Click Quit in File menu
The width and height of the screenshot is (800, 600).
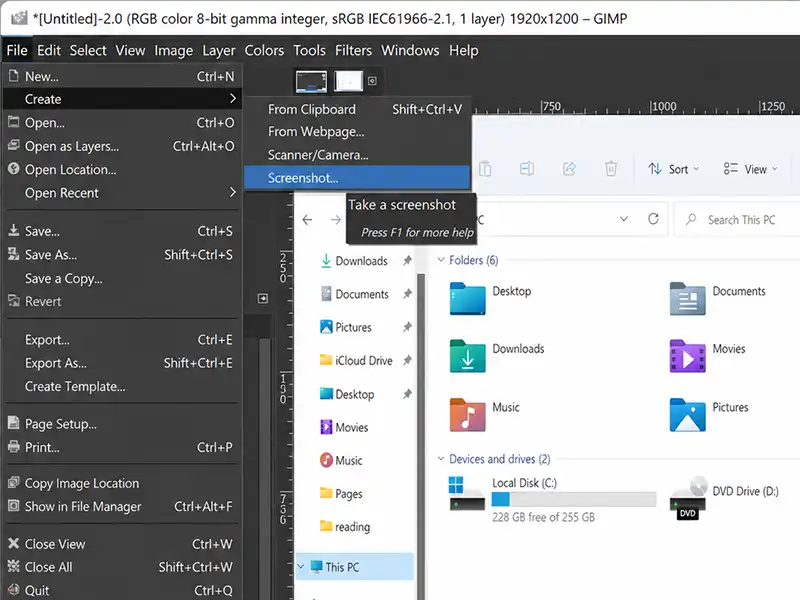click(x=121, y=590)
